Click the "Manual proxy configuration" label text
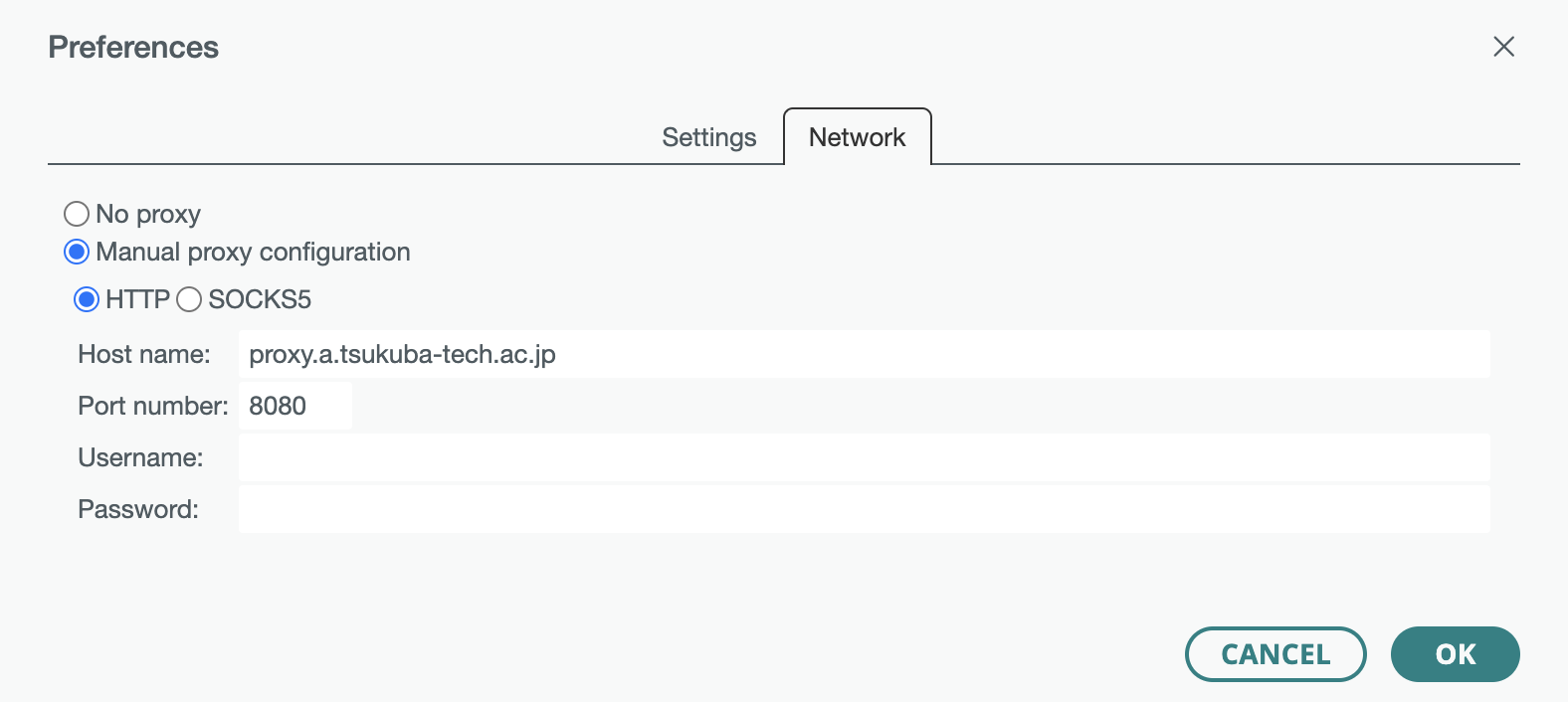Screen dimensions: 1568x702 point(253,252)
